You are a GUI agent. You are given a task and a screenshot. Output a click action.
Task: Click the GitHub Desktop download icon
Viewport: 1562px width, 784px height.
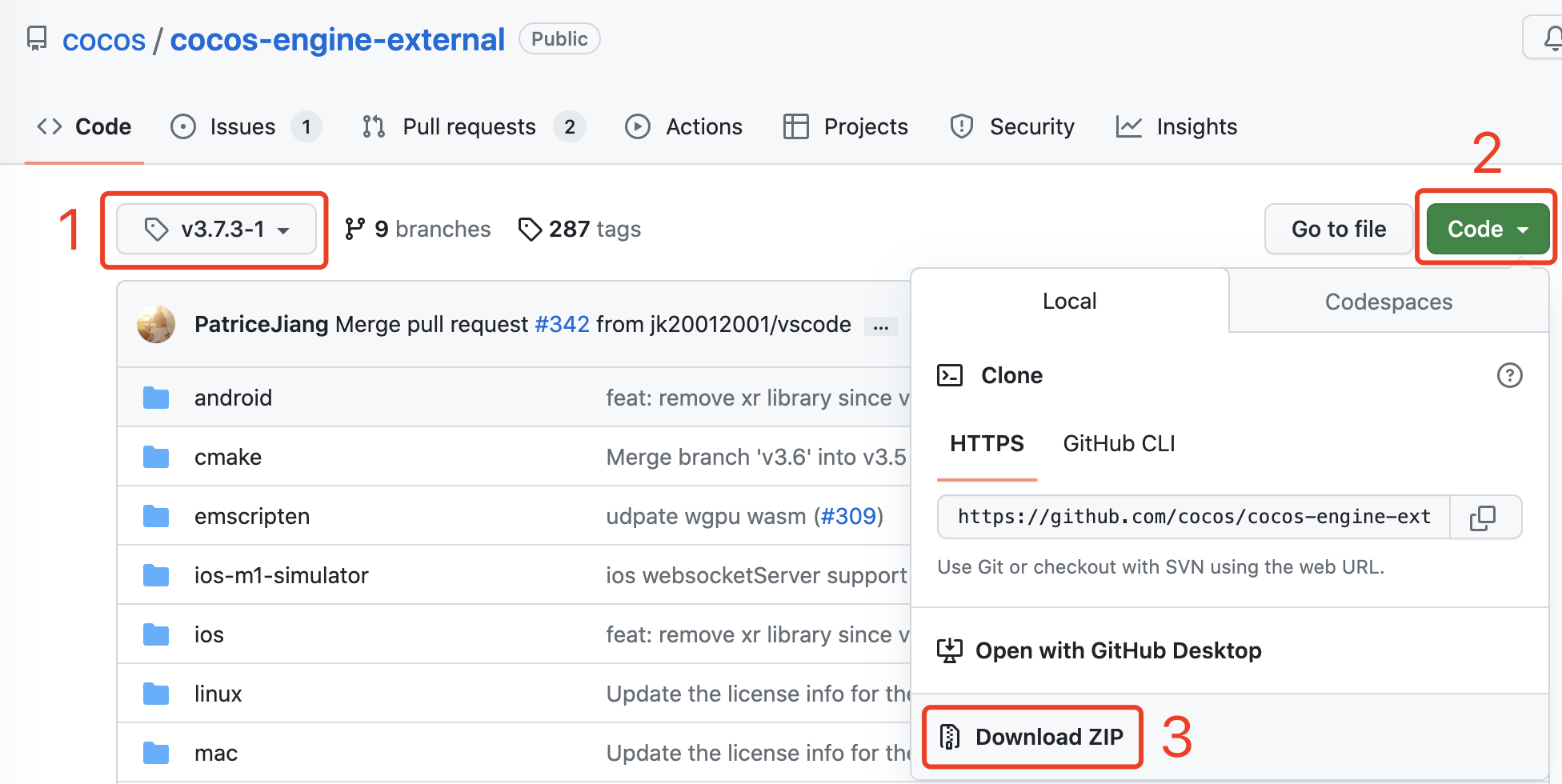950,650
